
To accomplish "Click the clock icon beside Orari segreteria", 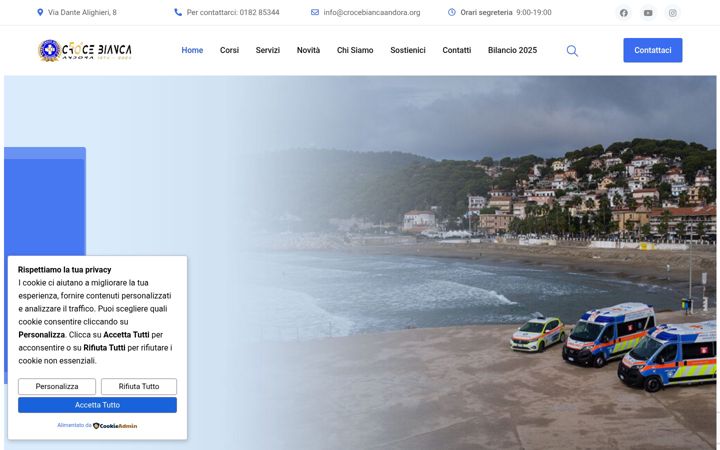I will click(x=452, y=12).
